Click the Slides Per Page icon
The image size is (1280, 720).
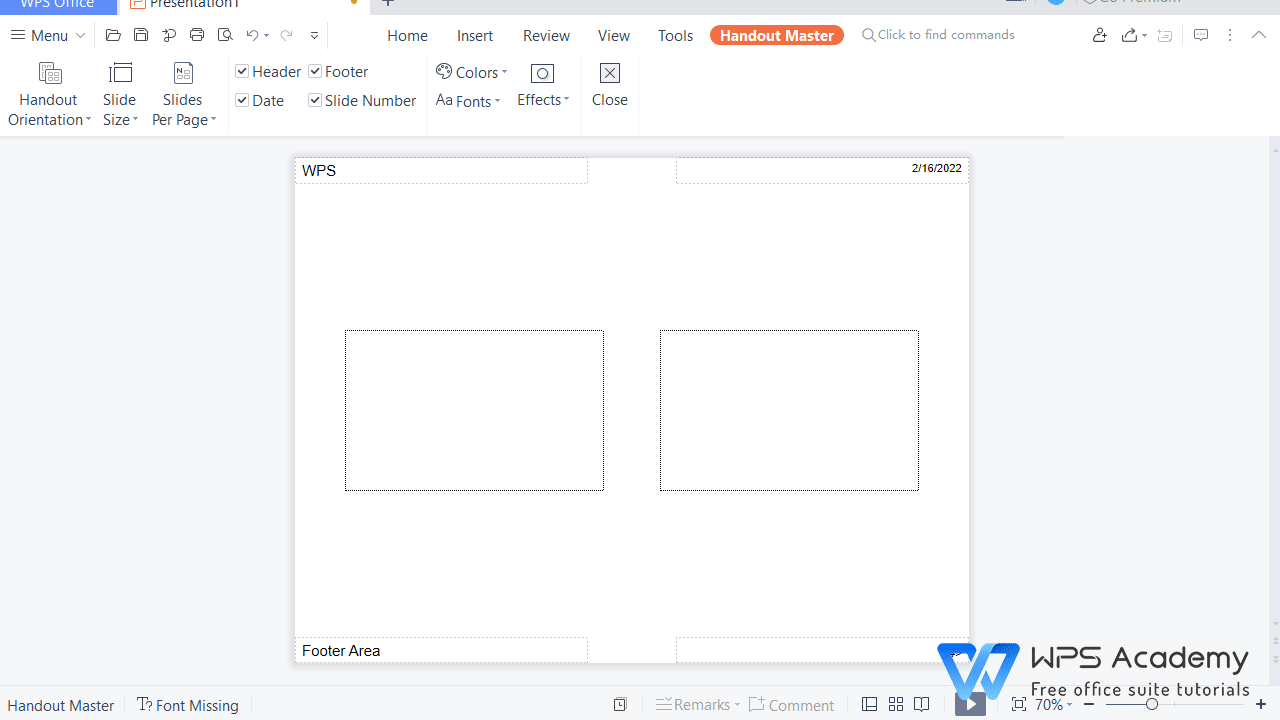[x=182, y=72]
